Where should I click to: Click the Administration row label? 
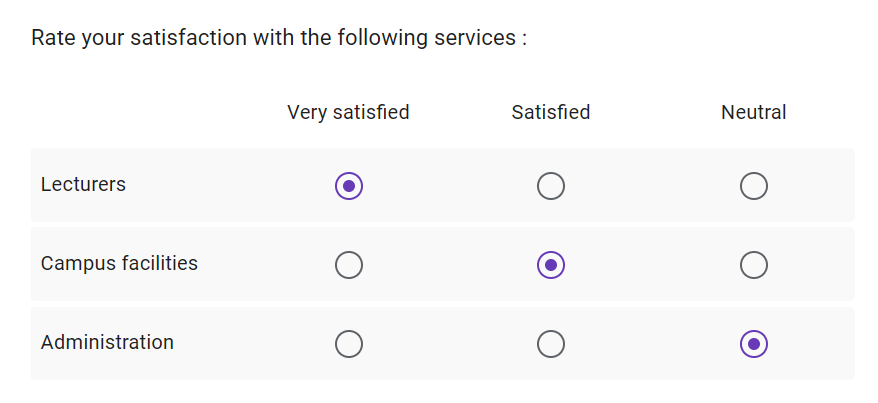click(x=107, y=342)
